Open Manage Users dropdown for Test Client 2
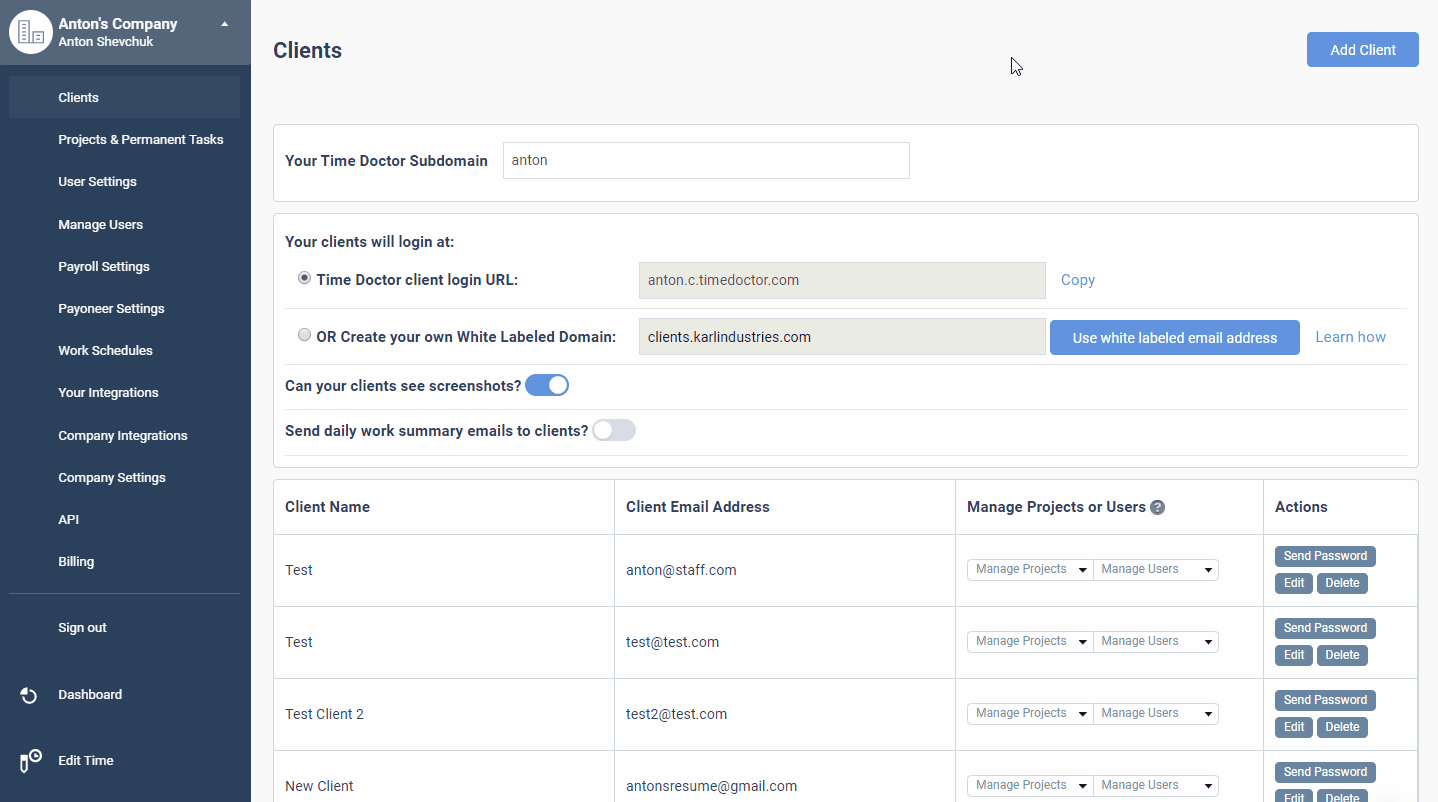Image resolution: width=1438 pixels, height=802 pixels. pos(1155,713)
